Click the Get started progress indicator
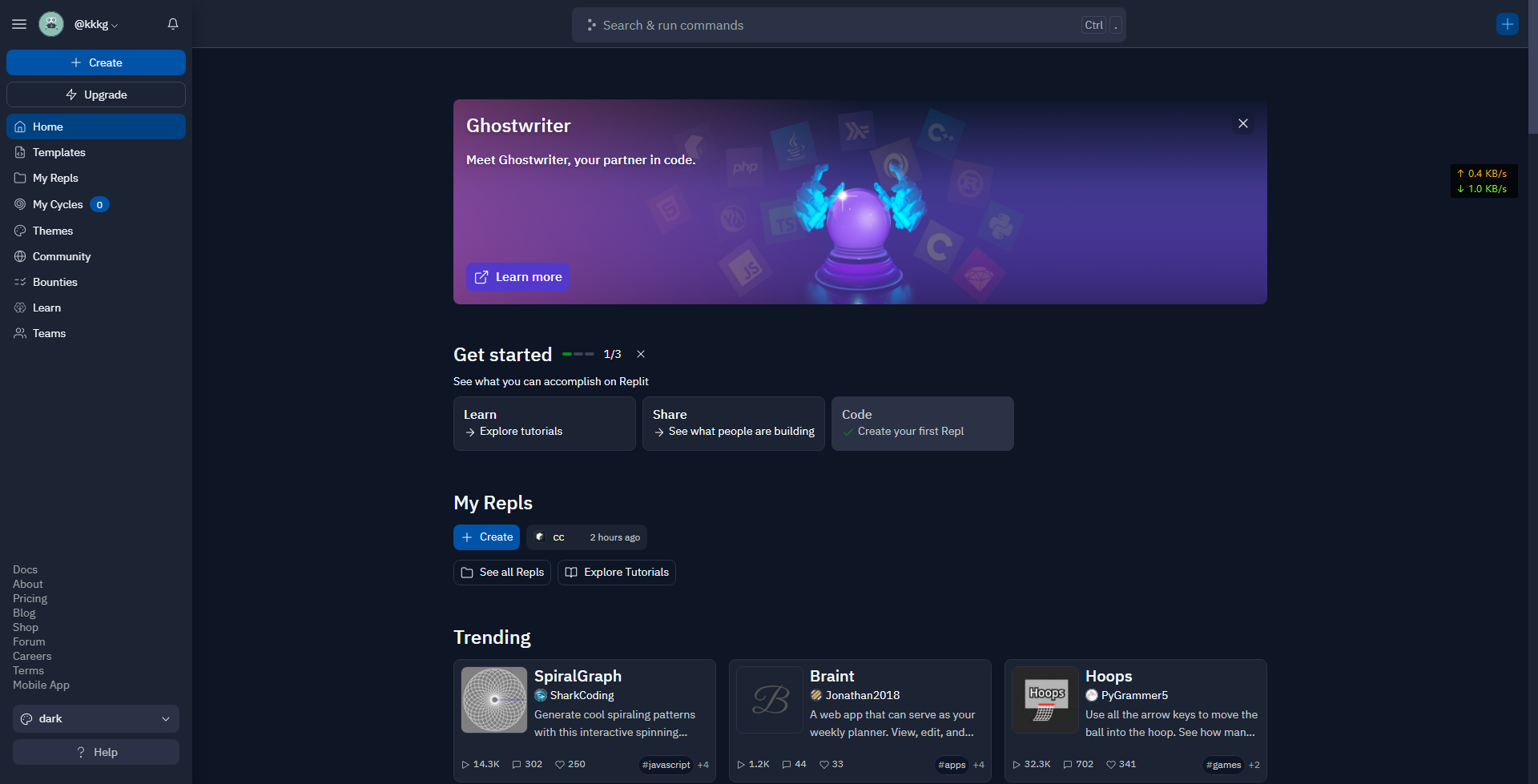Viewport: 1538px width, 784px height. coord(578,354)
